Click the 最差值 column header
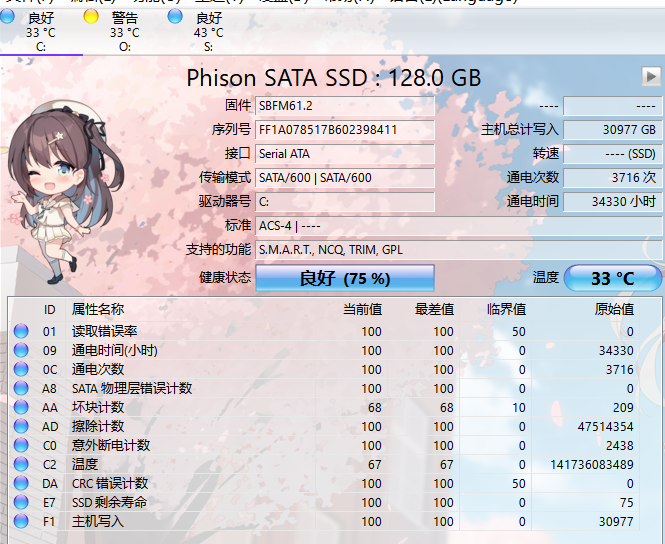The width and height of the screenshot is (665, 544). pyautogui.click(x=435, y=310)
